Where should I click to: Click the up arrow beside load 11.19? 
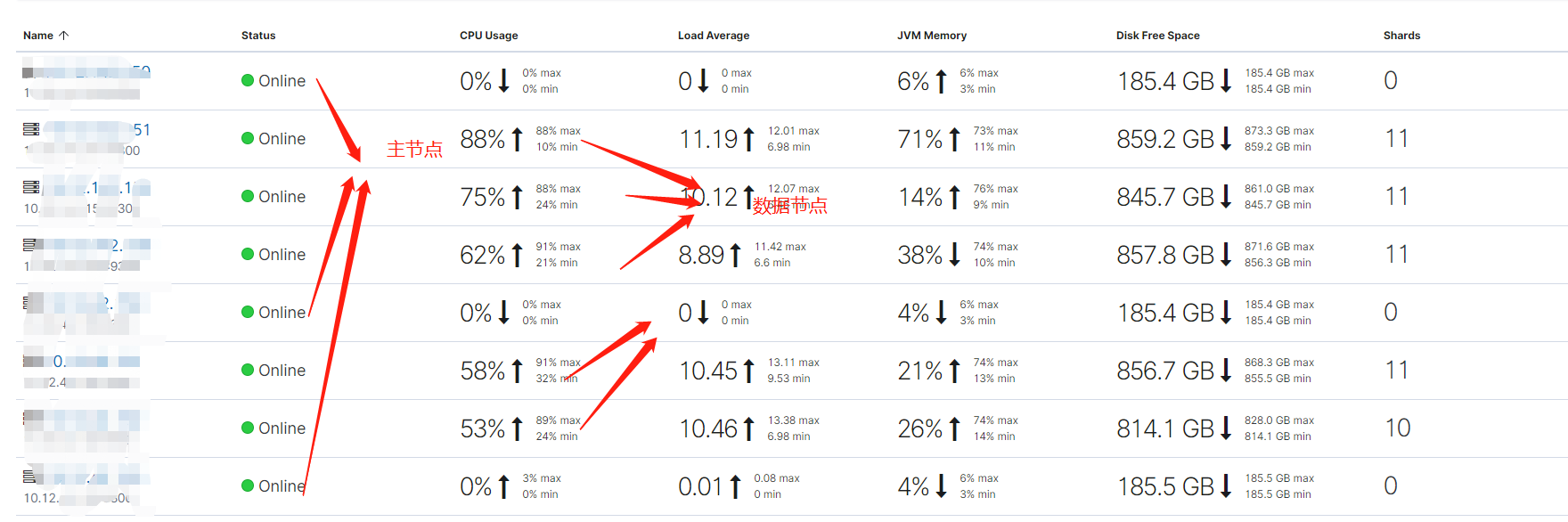click(748, 139)
